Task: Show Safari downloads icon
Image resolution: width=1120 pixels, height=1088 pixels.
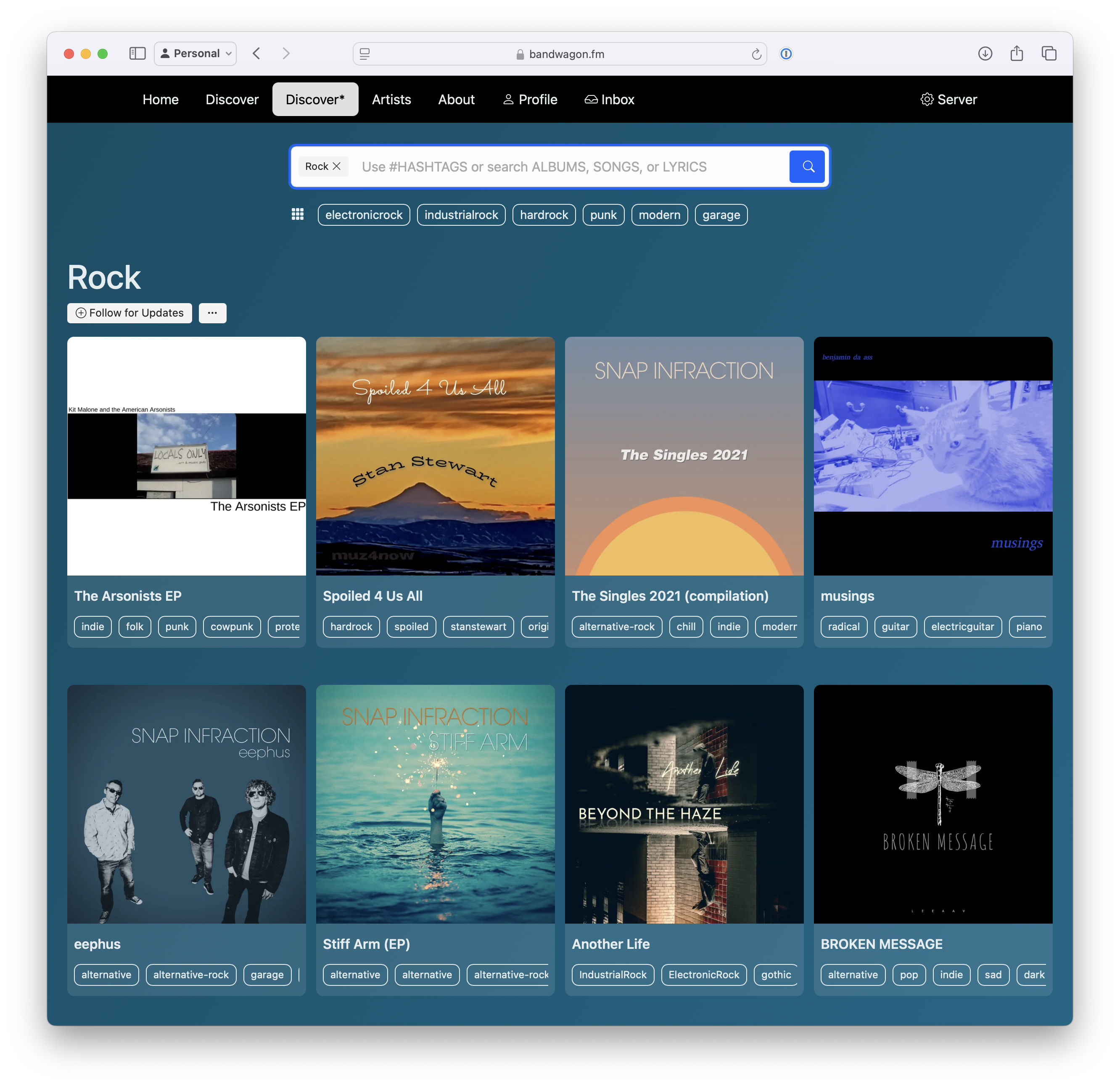Action: [x=985, y=54]
